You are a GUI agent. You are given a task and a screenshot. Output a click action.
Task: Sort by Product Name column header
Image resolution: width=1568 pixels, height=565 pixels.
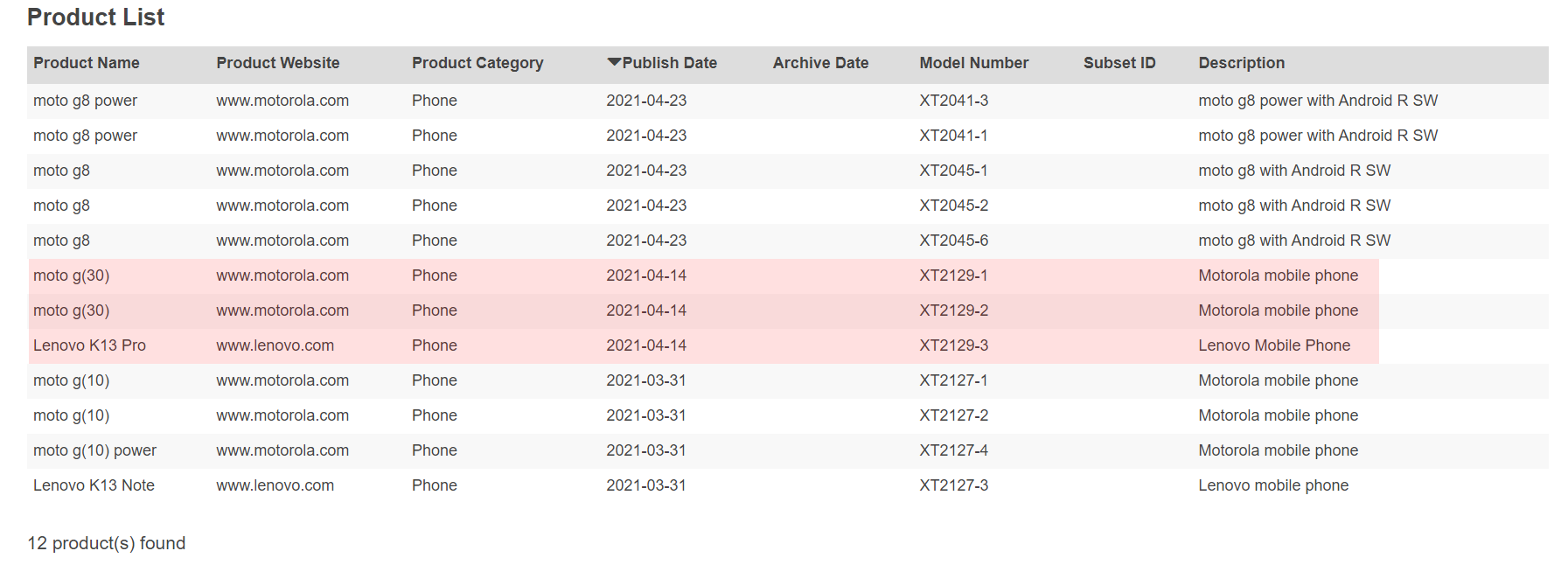[87, 63]
